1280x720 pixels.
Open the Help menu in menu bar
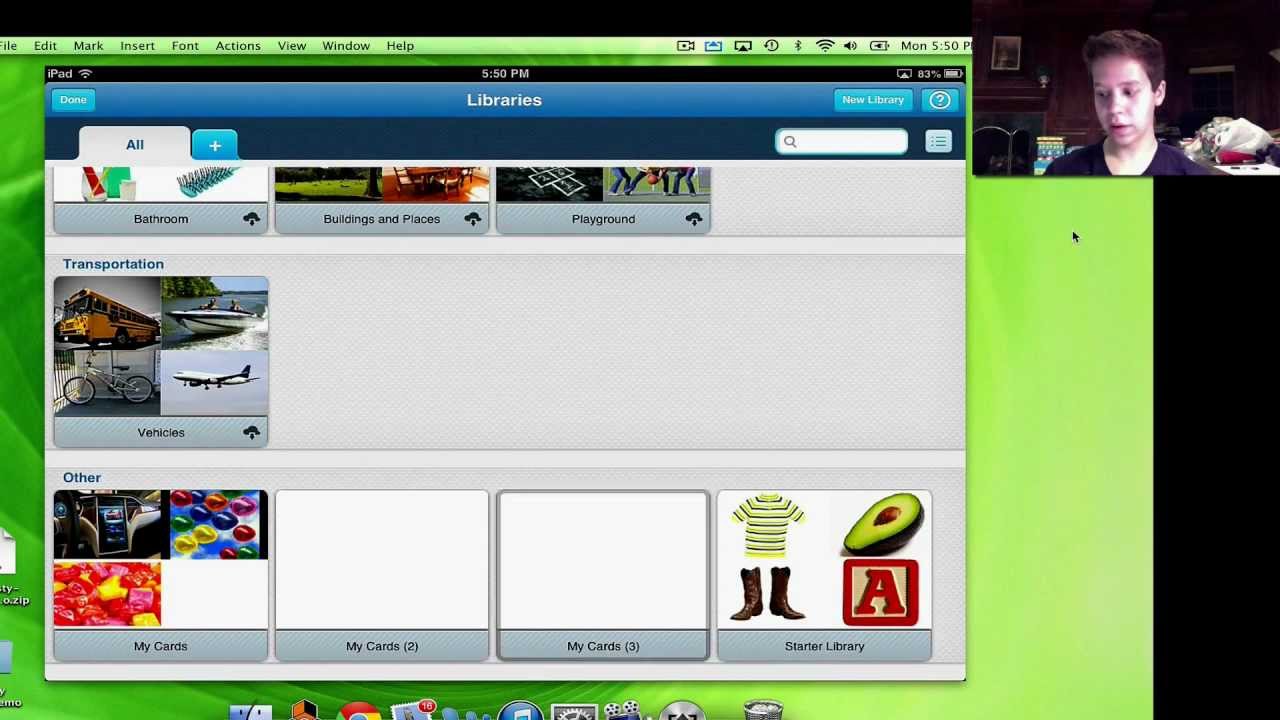tap(400, 46)
